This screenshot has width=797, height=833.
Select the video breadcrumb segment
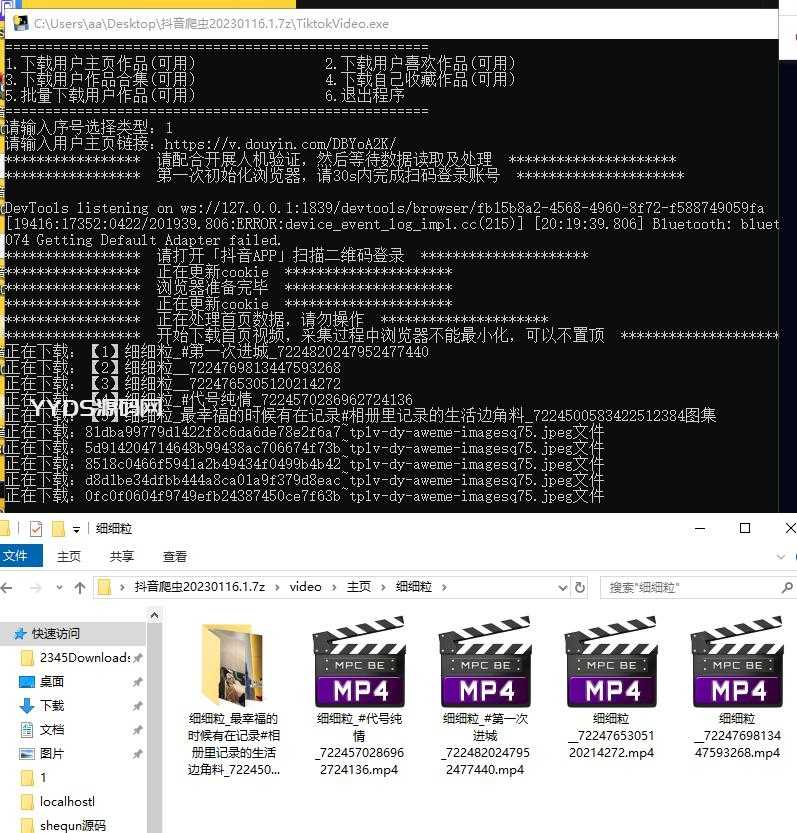coord(306,586)
